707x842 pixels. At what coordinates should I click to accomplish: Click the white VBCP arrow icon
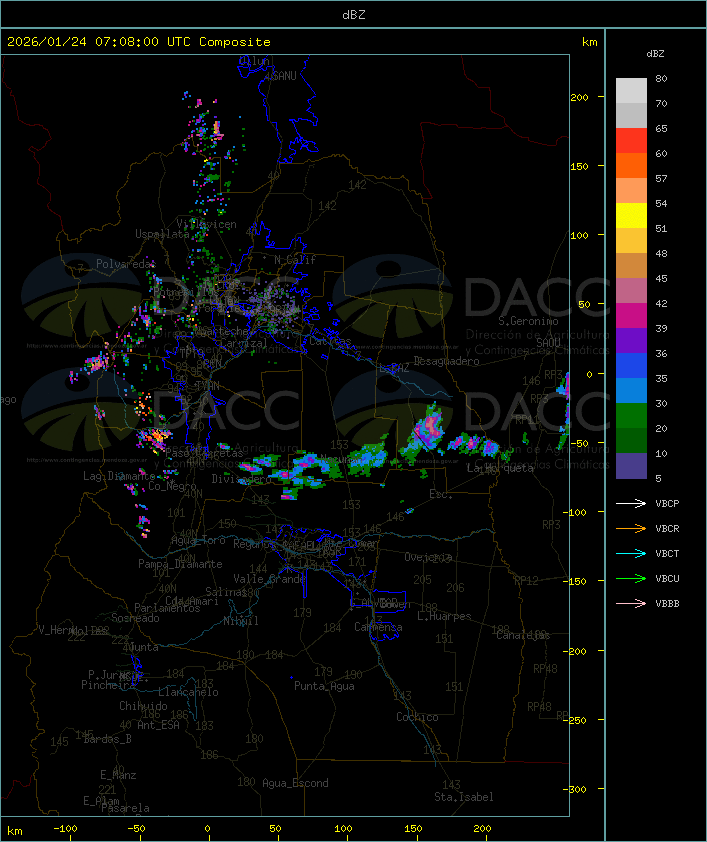(631, 503)
